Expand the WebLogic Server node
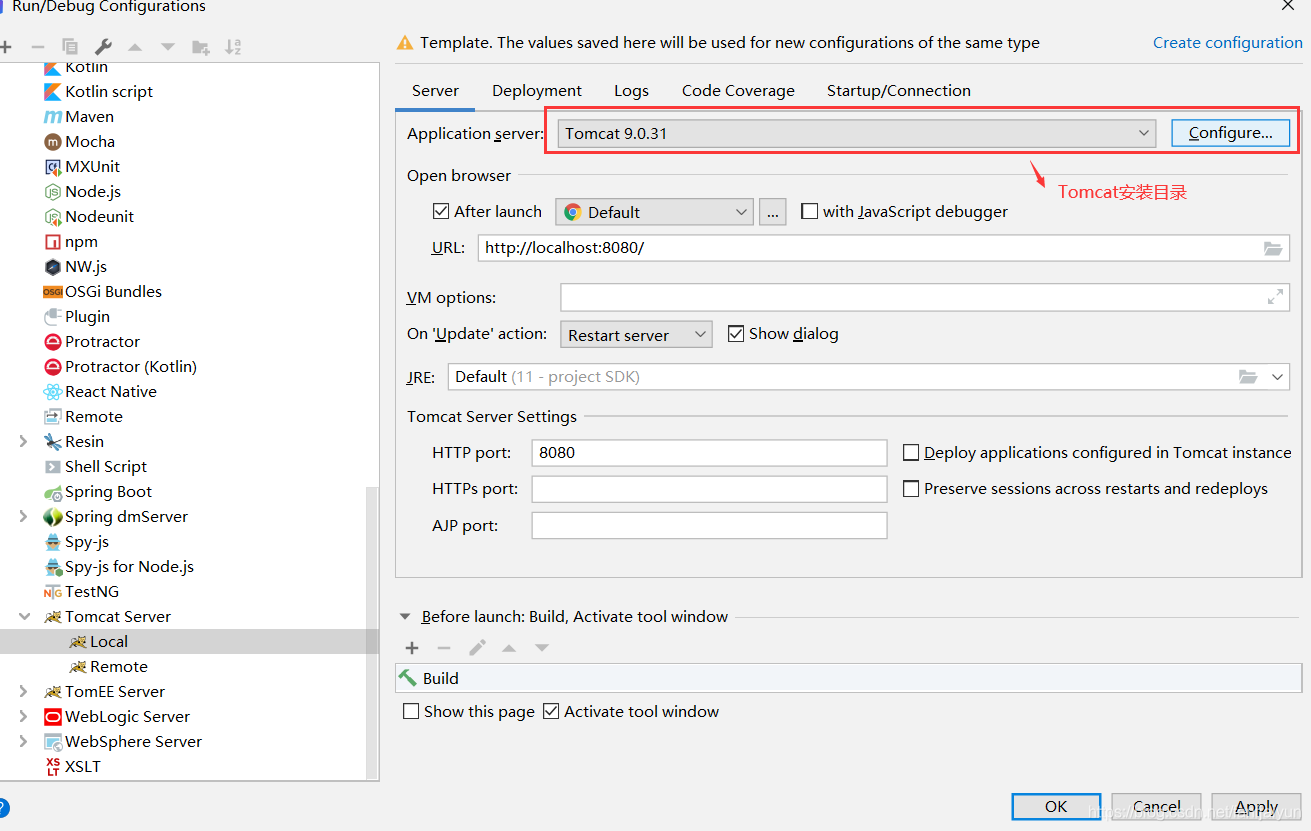Viewport: 1311px width, 831px height. [23, 717]
